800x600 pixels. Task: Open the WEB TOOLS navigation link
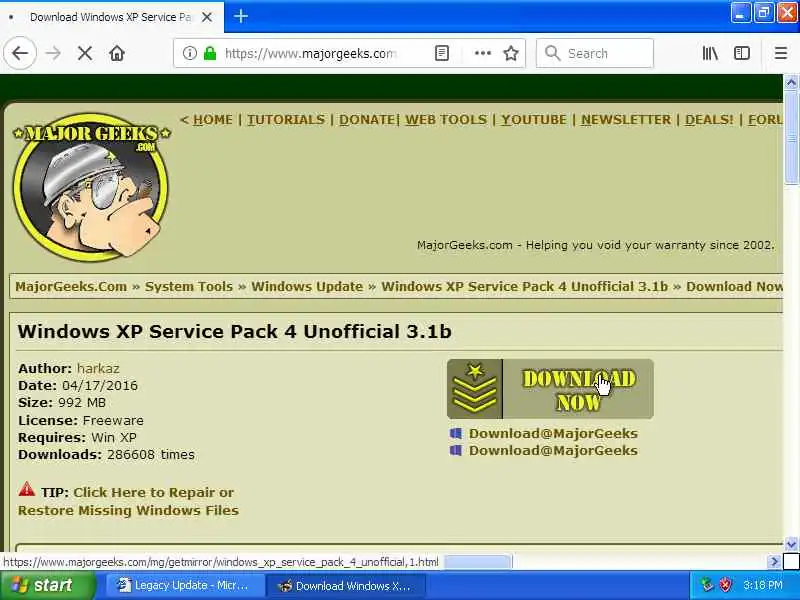446,119
